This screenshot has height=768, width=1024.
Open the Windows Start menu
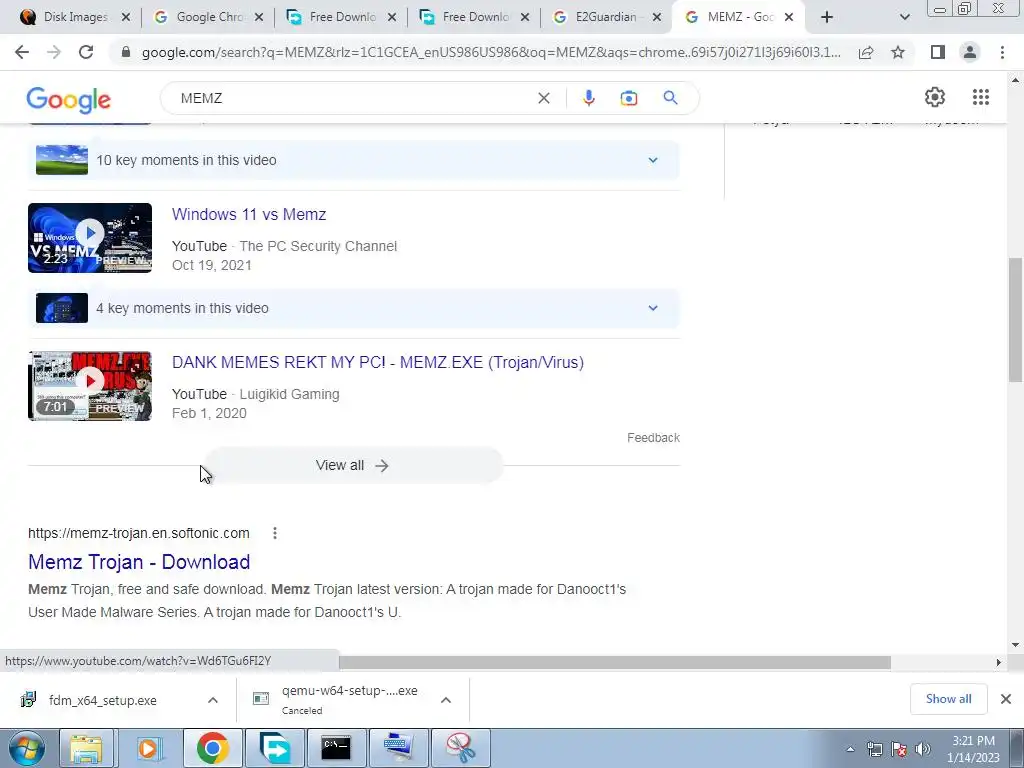(27, 748)
